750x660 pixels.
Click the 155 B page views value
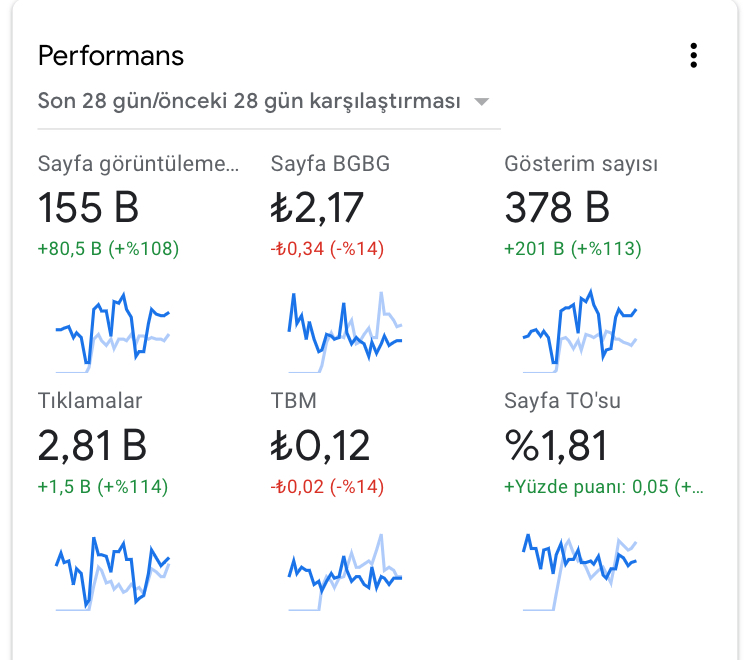88,208
